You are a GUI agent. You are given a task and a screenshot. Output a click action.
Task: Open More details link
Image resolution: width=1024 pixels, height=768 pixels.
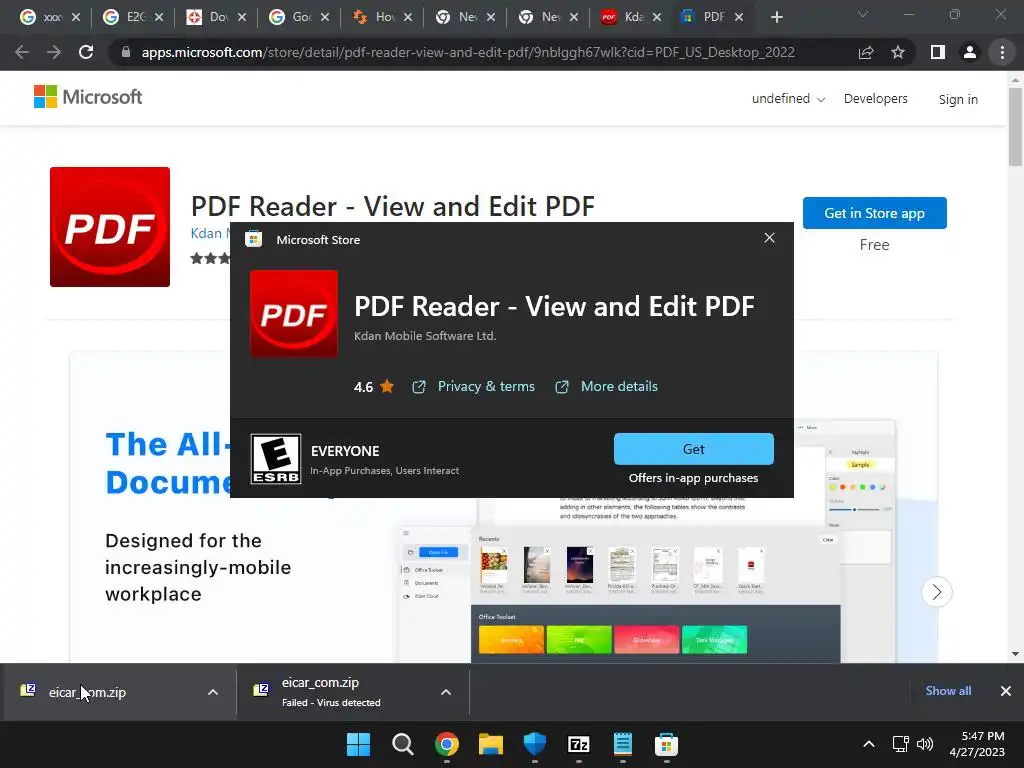[619, 387]
